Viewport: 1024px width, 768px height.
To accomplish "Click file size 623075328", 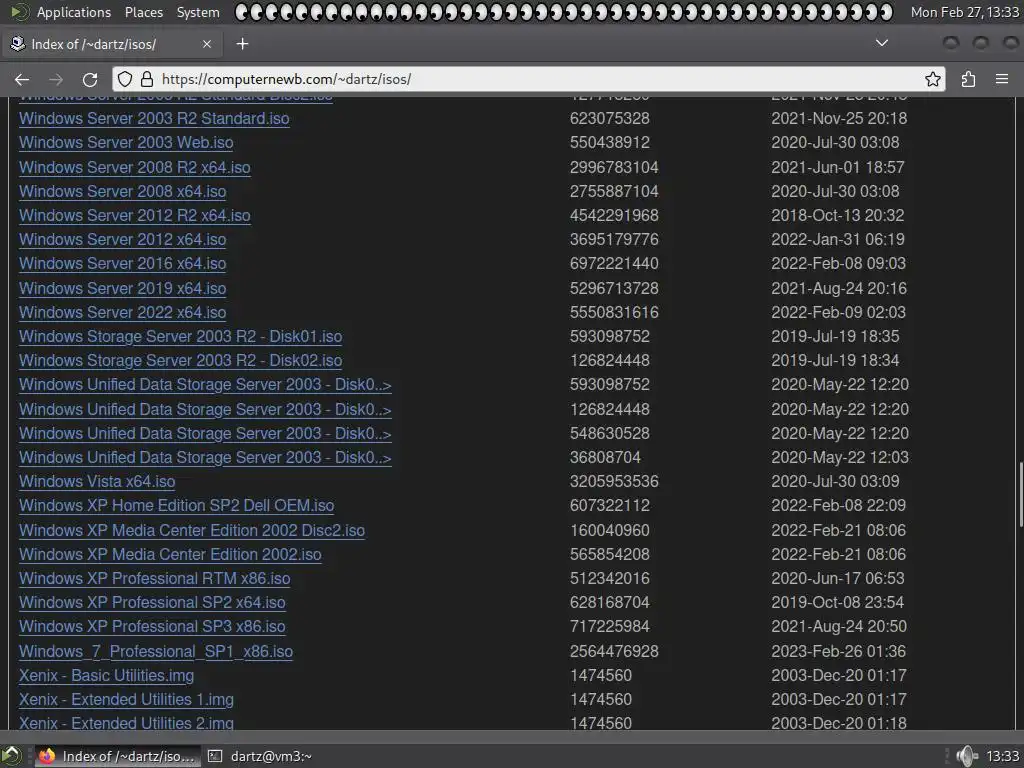I will click(x=609, y=118).
